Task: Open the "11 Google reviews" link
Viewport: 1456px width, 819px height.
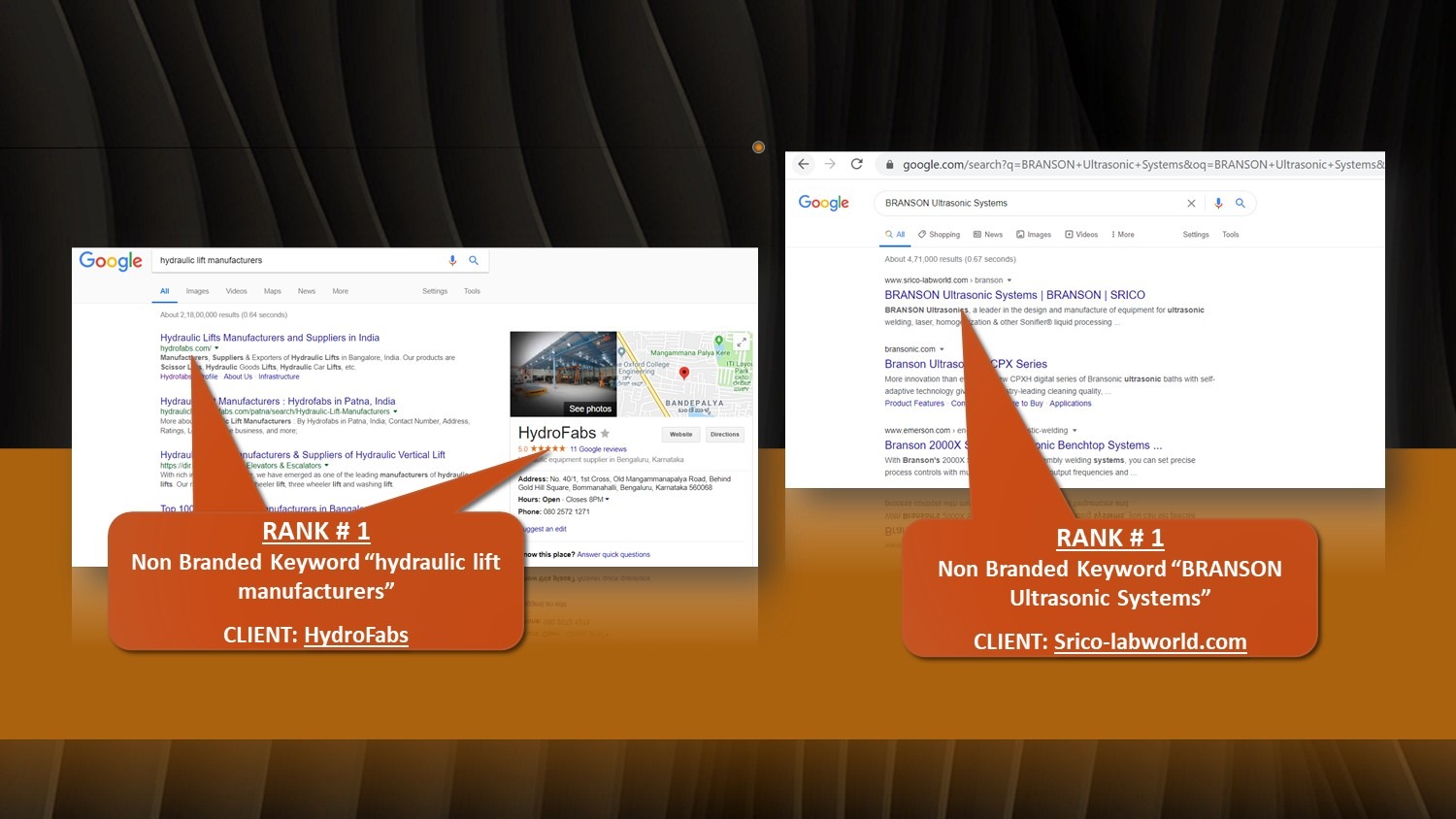Action: [x=598, y=449]
